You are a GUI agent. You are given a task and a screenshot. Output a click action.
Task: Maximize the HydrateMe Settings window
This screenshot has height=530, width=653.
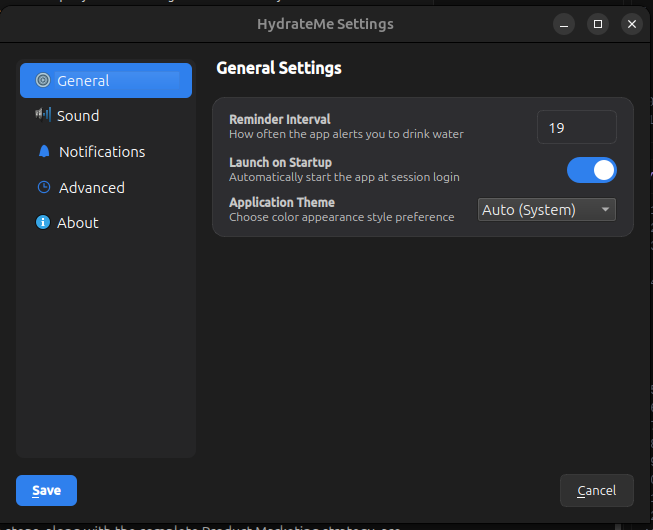[x=598, y=24]
